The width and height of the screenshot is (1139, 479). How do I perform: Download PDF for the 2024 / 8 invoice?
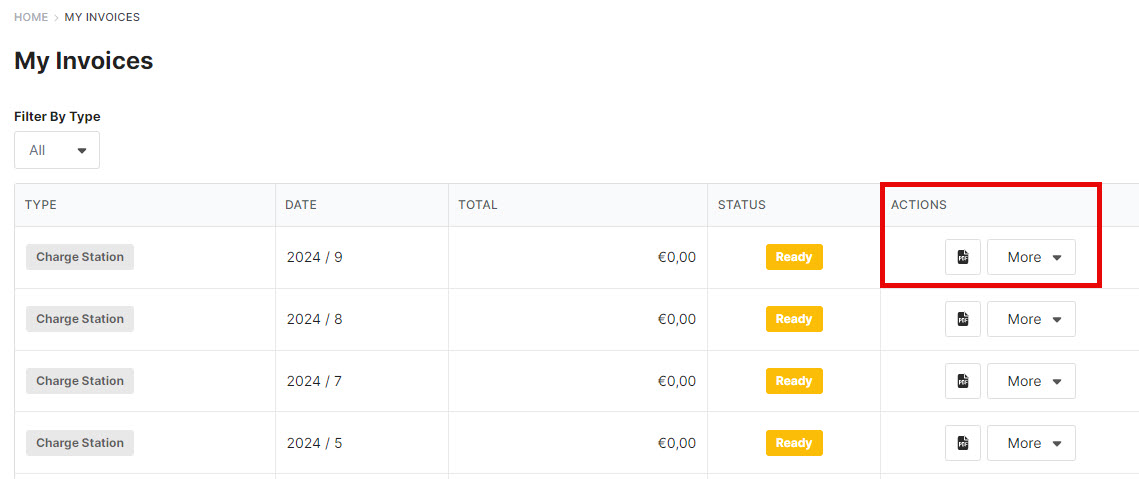point(962,319)
